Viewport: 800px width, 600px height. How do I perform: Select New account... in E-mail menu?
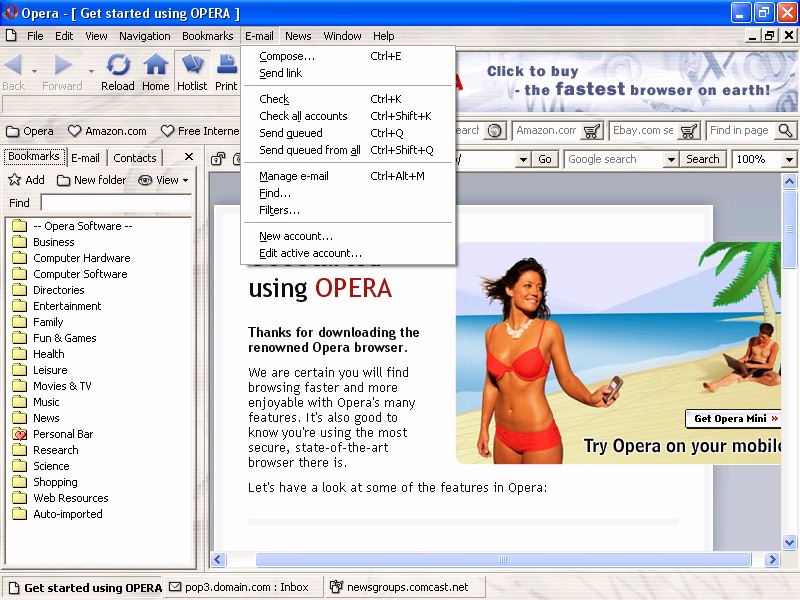(295, 236)
